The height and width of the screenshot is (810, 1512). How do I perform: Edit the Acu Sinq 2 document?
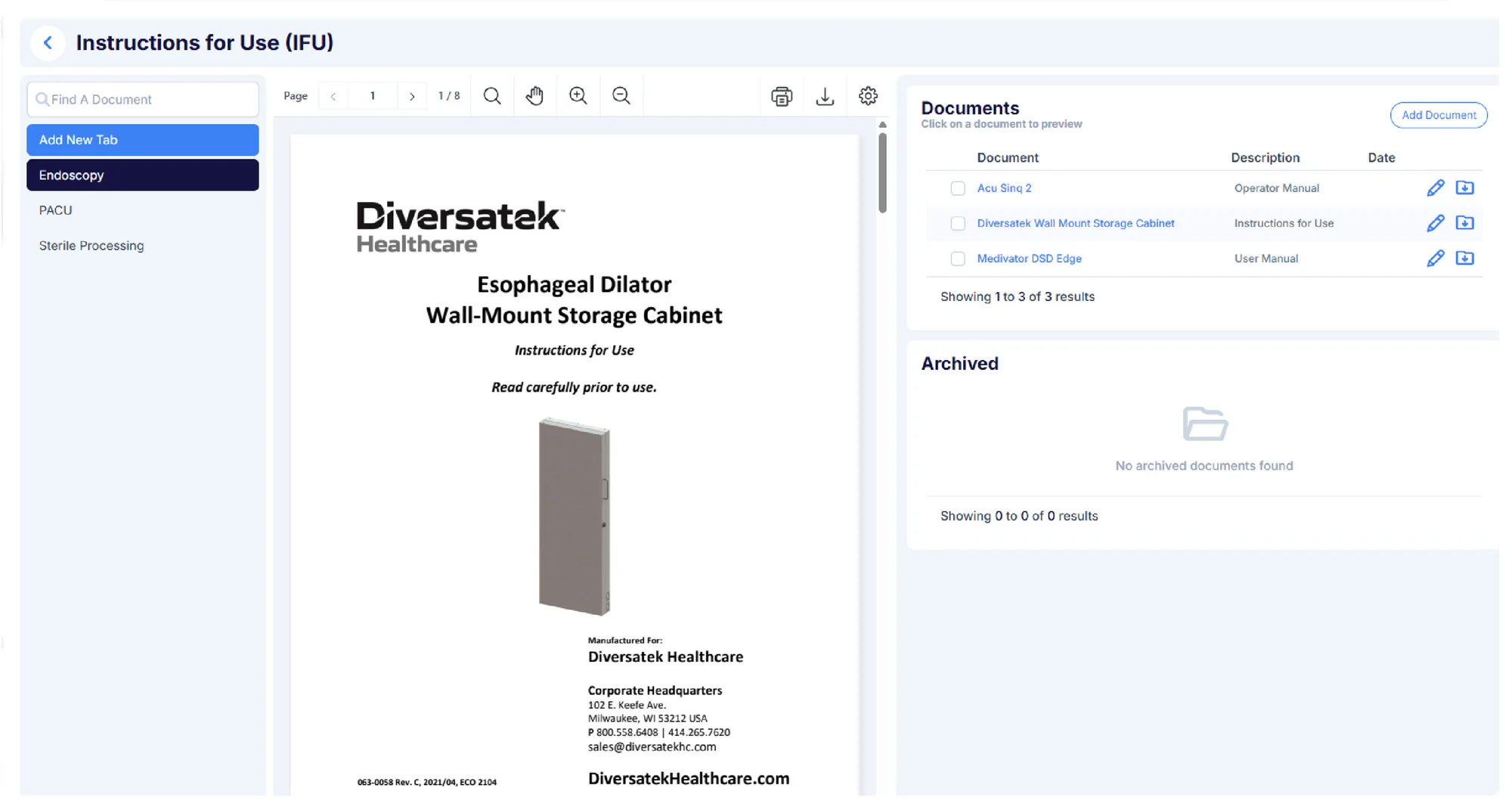(1436, 188)
